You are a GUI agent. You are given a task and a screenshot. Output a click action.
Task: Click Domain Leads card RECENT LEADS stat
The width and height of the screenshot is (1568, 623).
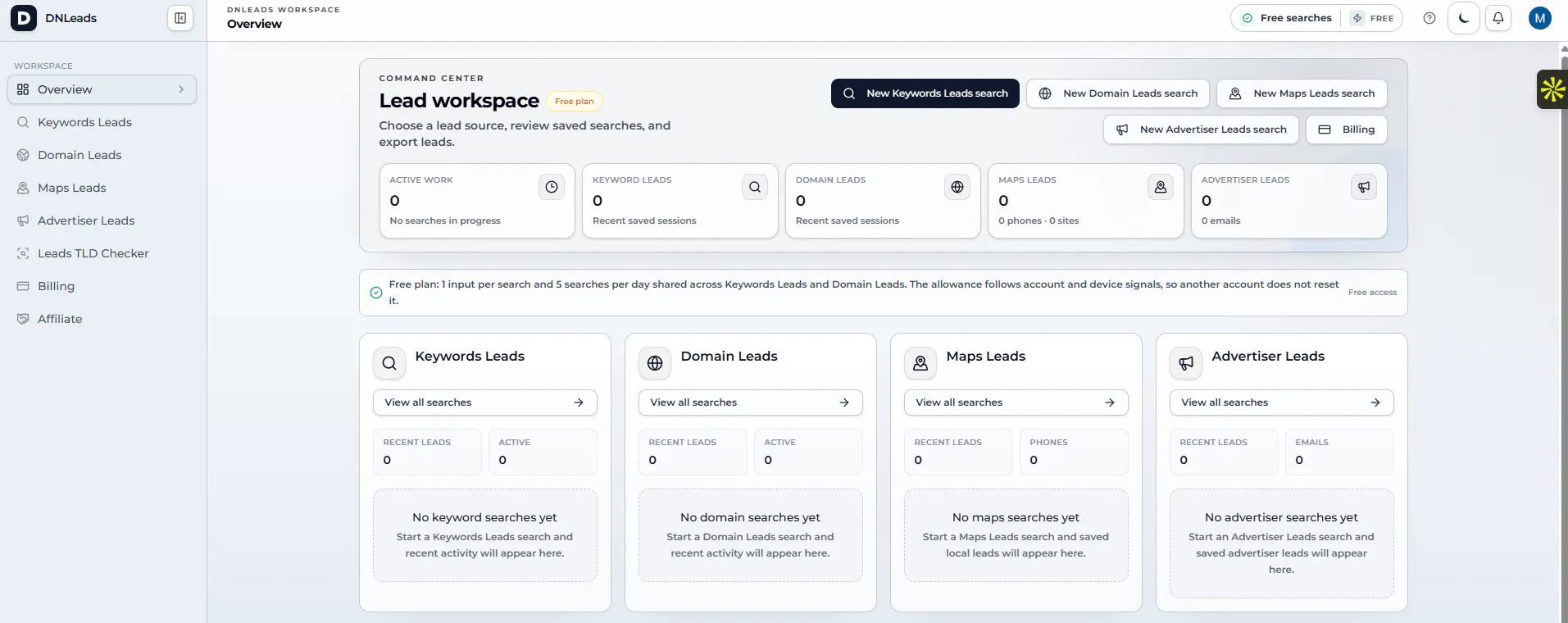(693, 452)
